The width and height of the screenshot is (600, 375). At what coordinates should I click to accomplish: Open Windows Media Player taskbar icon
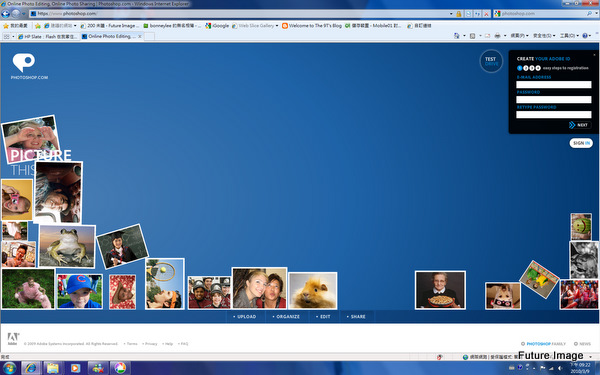(x=75, y=368)
